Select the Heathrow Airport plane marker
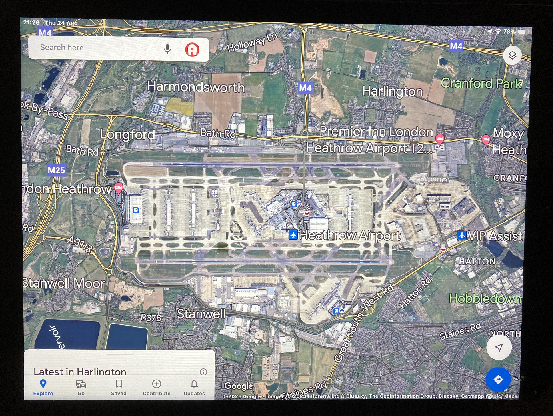553x416 pixels. [293, 235]
